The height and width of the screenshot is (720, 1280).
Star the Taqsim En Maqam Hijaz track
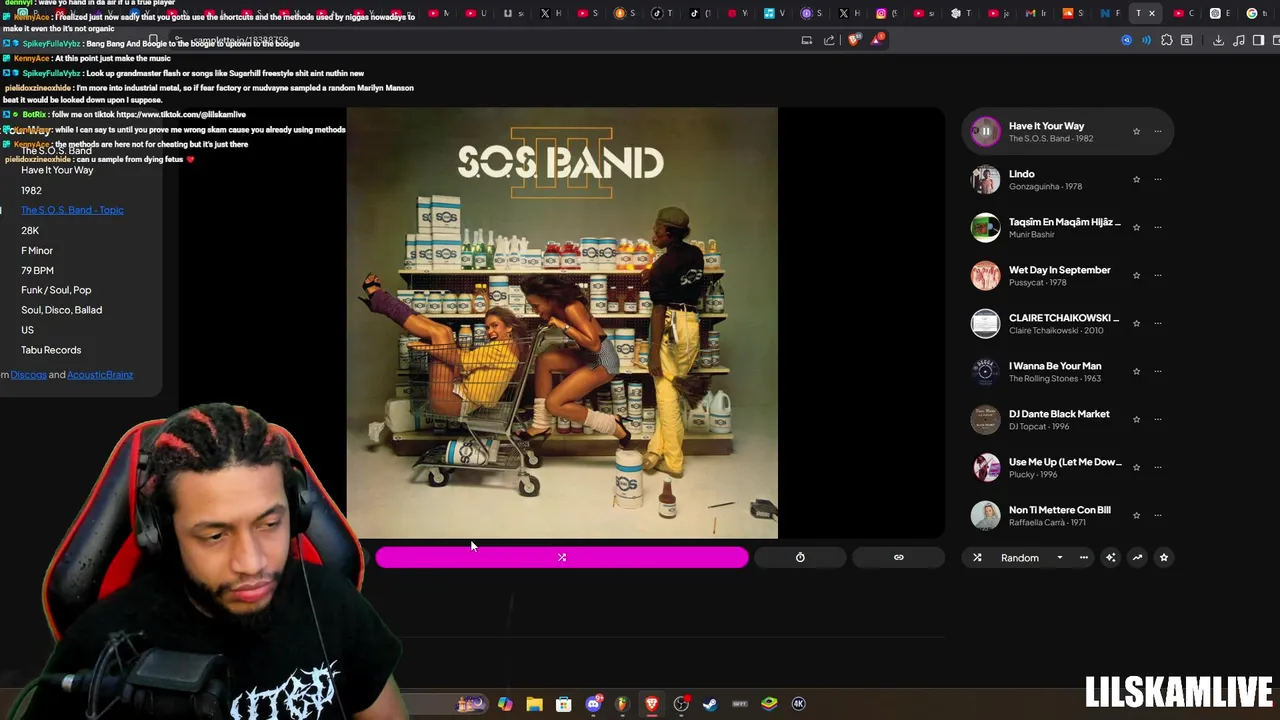(1136, 227)
